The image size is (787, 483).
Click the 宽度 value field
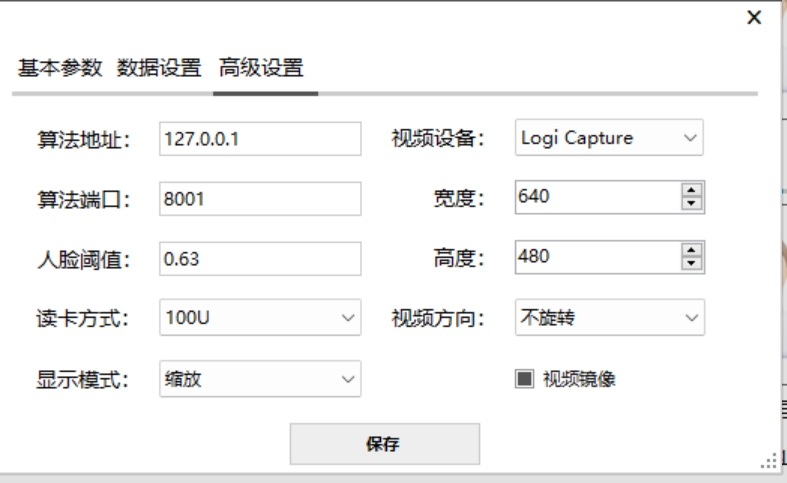(596, 198)
